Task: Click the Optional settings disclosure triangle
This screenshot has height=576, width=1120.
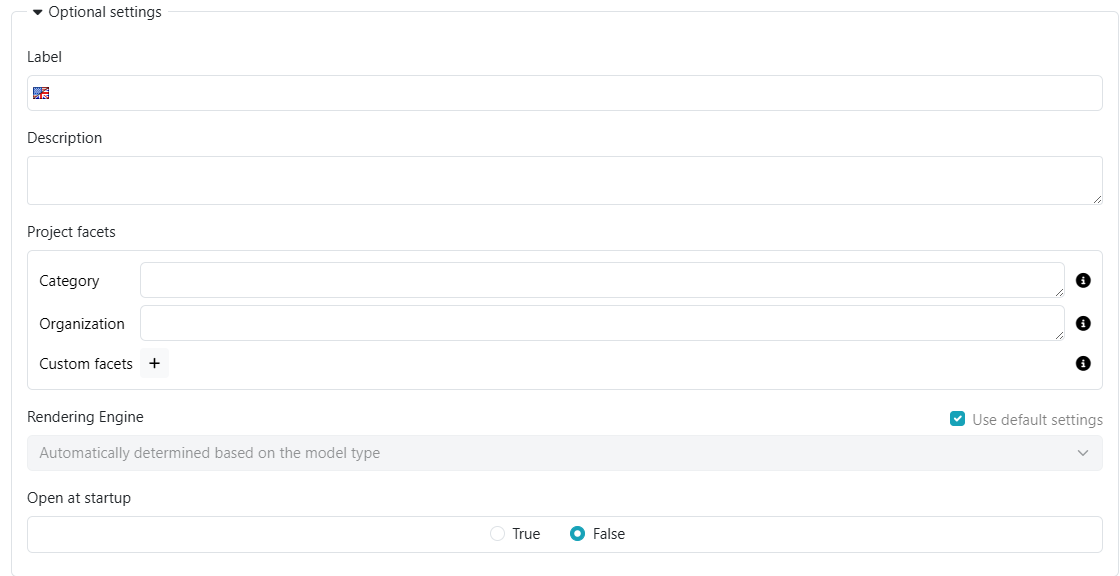Action: click(x=36, y=12)
